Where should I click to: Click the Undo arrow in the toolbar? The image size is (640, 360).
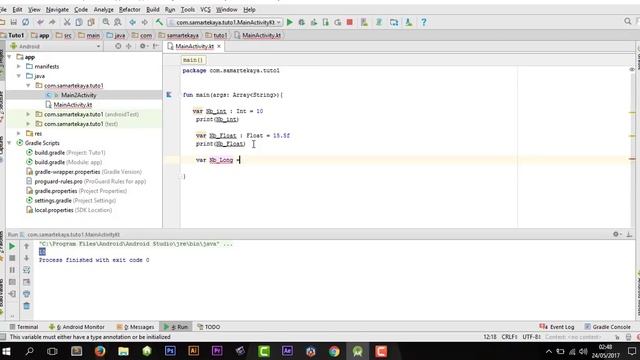tap(40, 22)
